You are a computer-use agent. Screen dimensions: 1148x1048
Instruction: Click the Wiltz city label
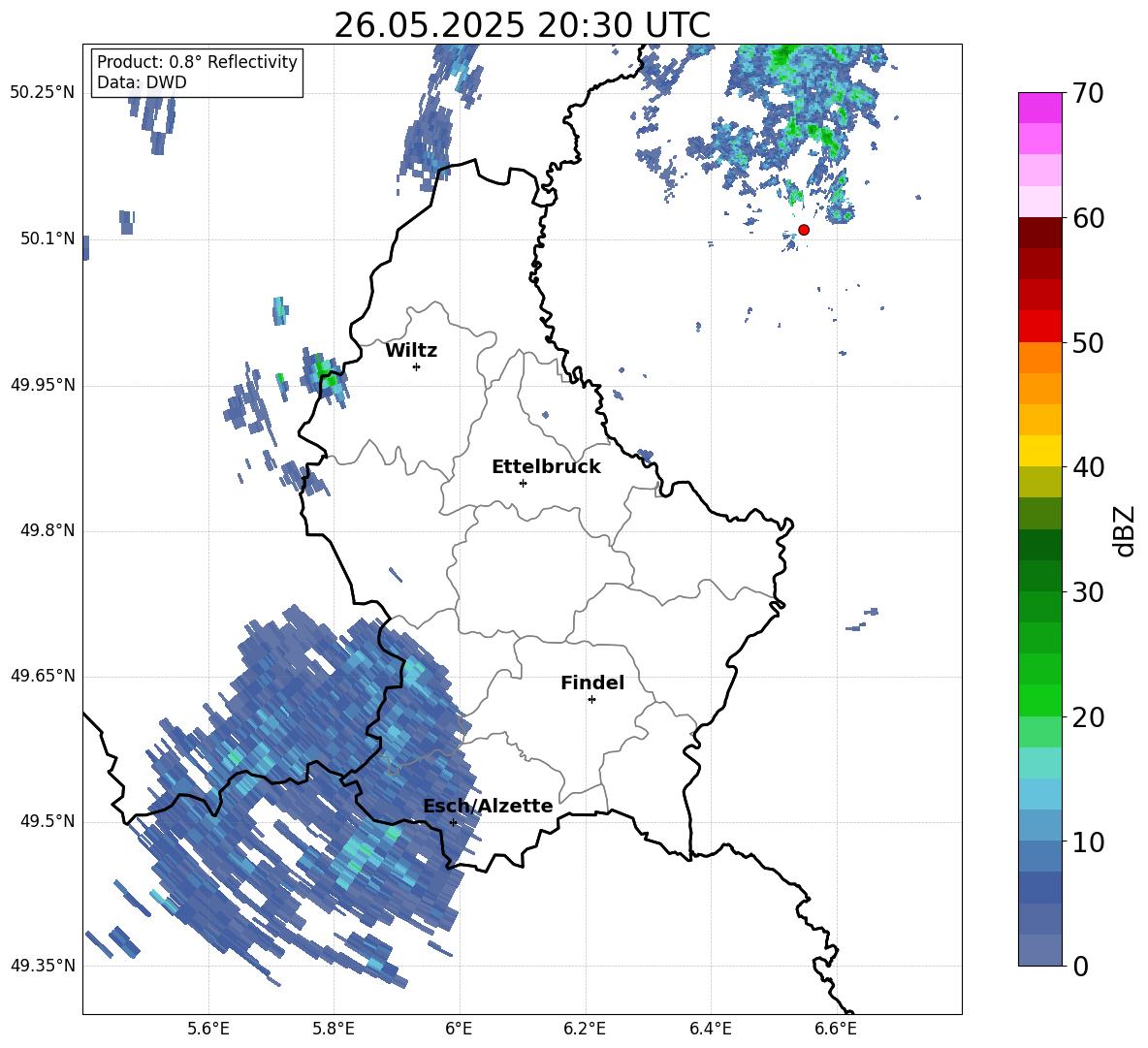[x=411, y=351]
